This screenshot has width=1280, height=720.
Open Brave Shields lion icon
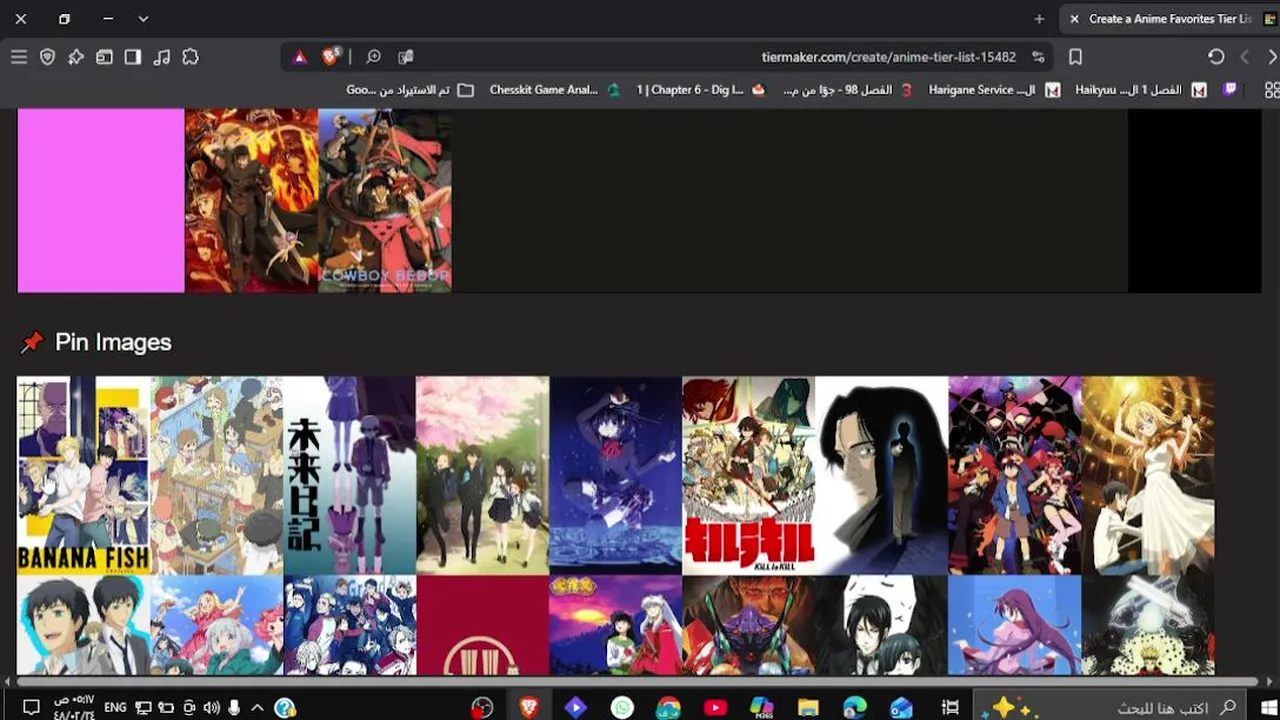[x=330, y=57]
